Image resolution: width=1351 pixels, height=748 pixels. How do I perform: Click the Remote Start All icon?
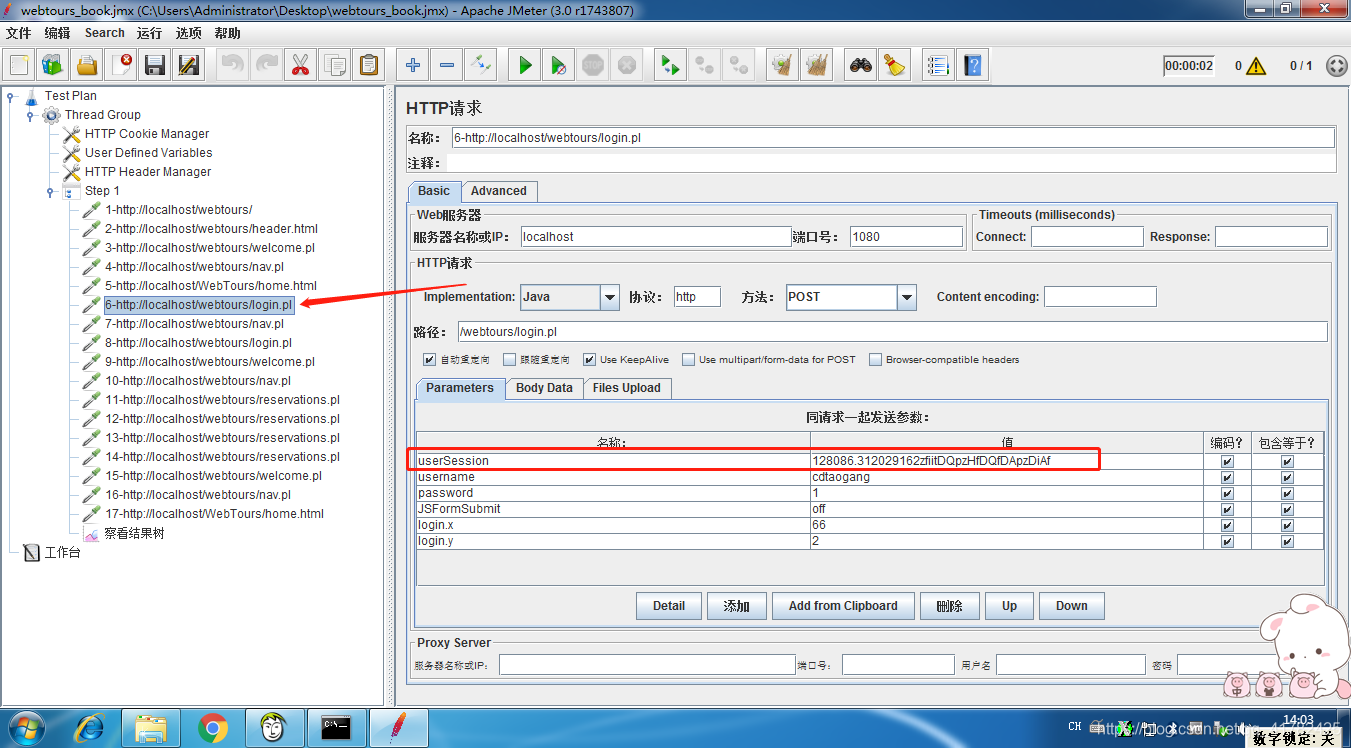pos(669,66)
